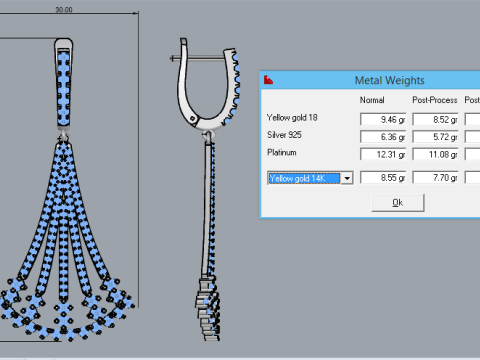Click Silver 925 Normal field 6.36 gr
The width and height of the screenshot is (480, 360).
[383, 137]
